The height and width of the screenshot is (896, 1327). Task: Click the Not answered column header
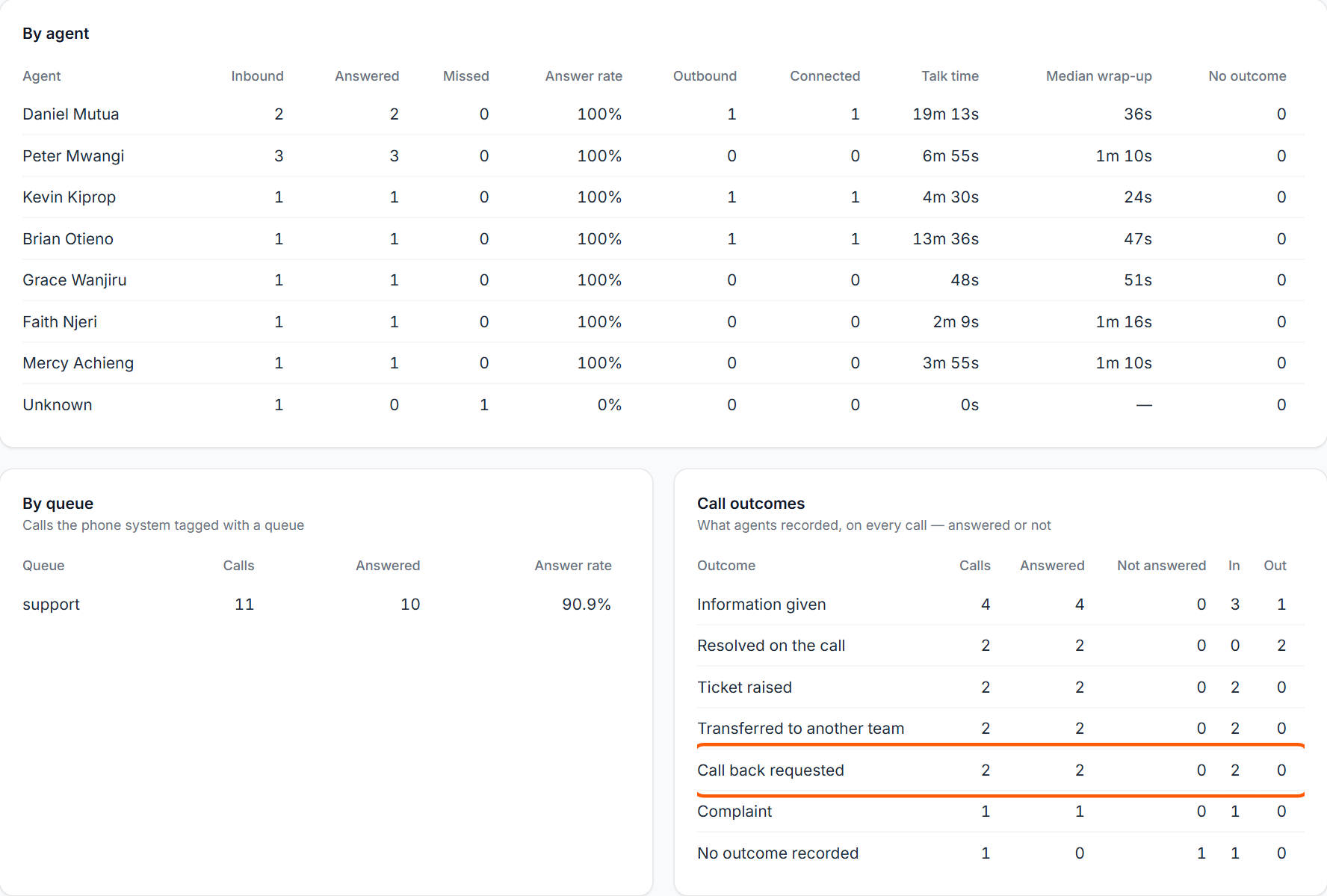pyautogui.click(x=1161, y=566)
